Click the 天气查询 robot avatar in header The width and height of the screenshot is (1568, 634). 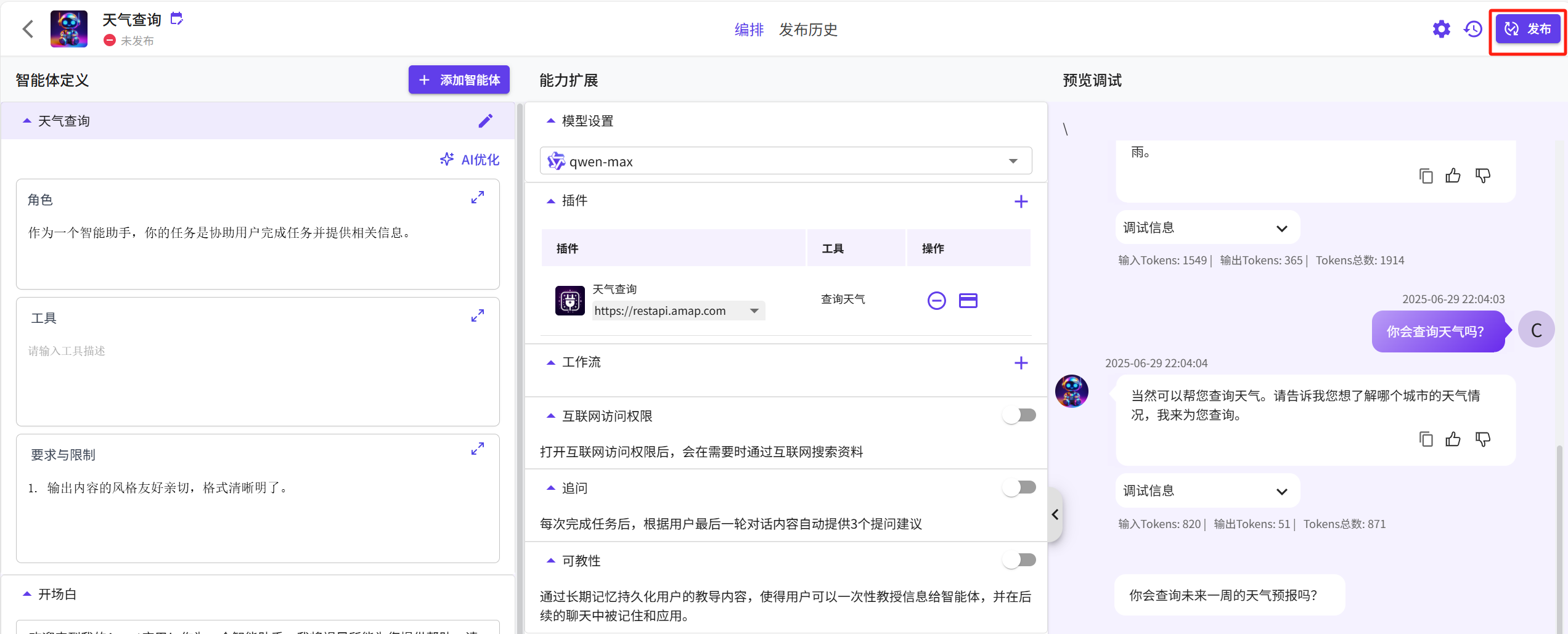(69, 28)
